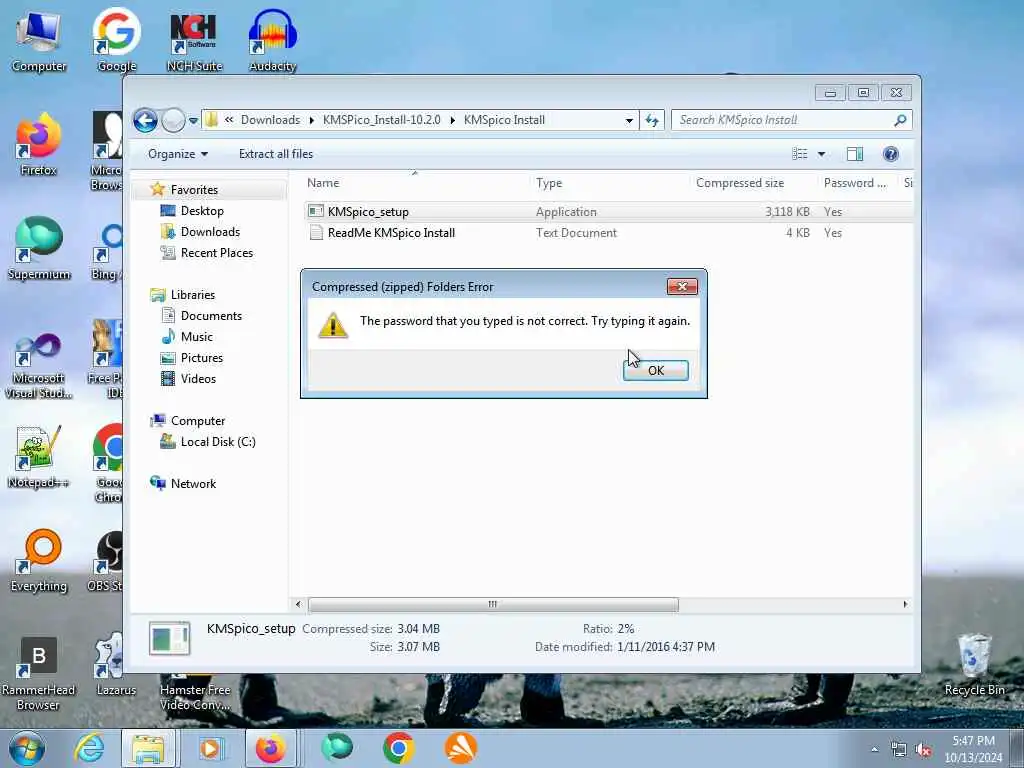Click Extract all files

click(x=276, y=154)
